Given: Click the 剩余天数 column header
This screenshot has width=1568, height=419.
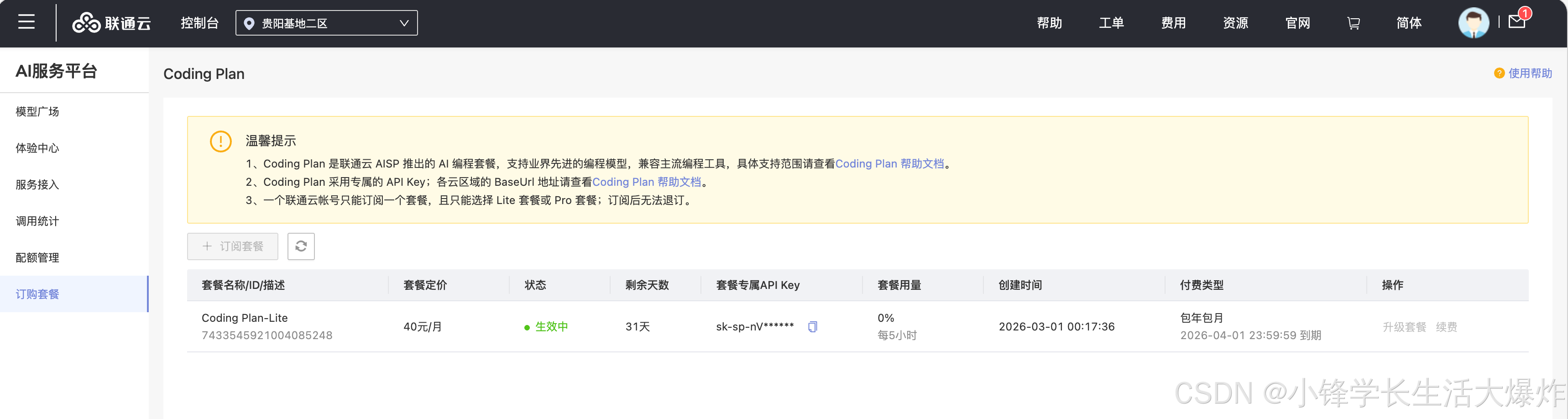Looking at the screenshot, I should tap(647, 285).
